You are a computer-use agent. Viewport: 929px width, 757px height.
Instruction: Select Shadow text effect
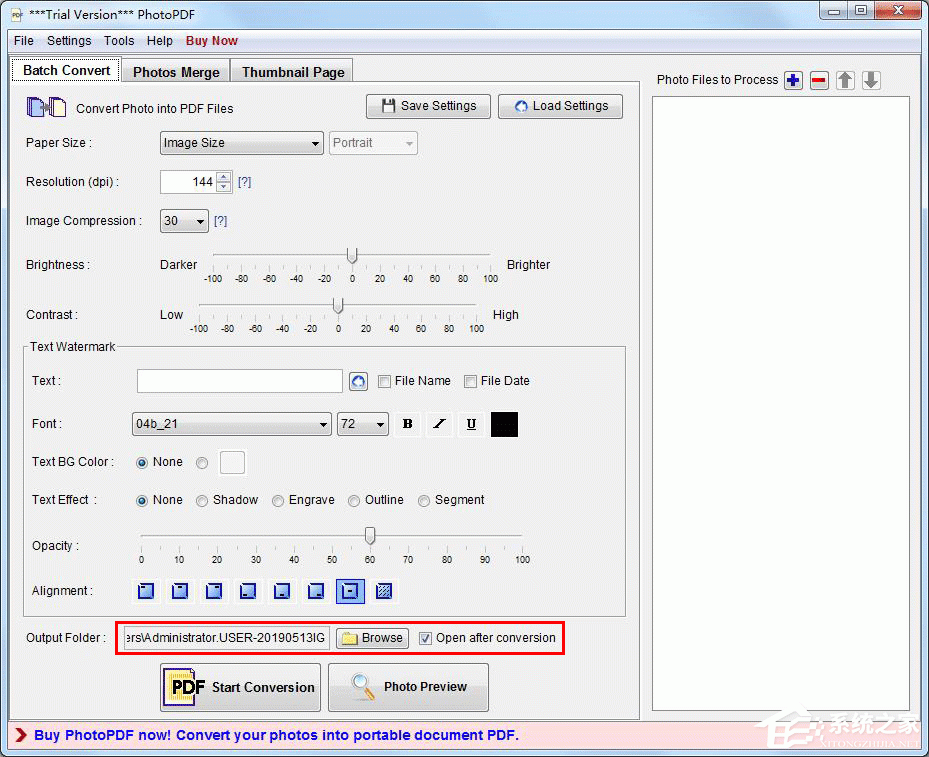coord(202,501)
